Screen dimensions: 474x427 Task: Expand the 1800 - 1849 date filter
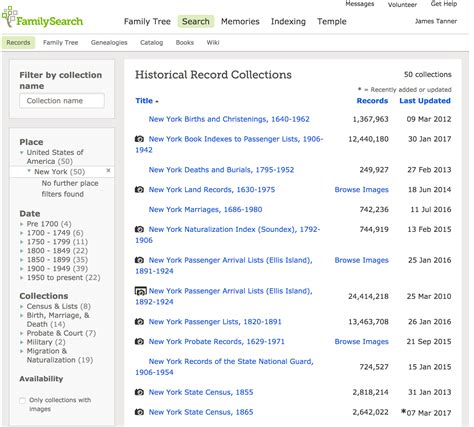point(22,251)
